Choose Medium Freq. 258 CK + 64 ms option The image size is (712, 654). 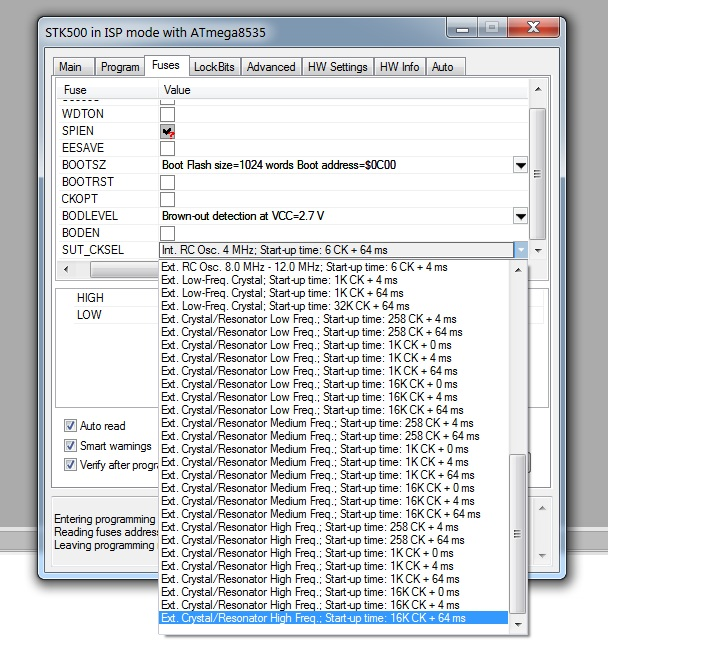point(334,436)
